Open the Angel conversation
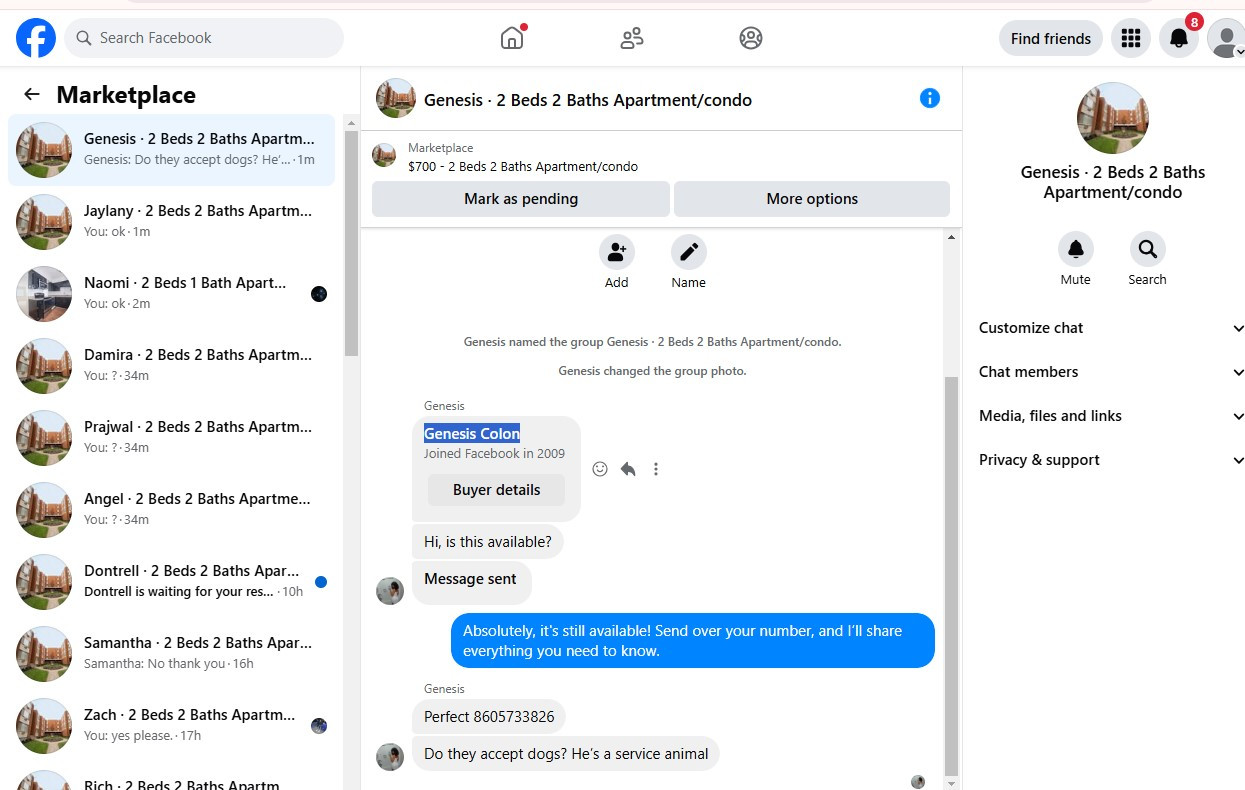Image resolution: width=1245 pixels, height=790 pixels. [172, 510]
